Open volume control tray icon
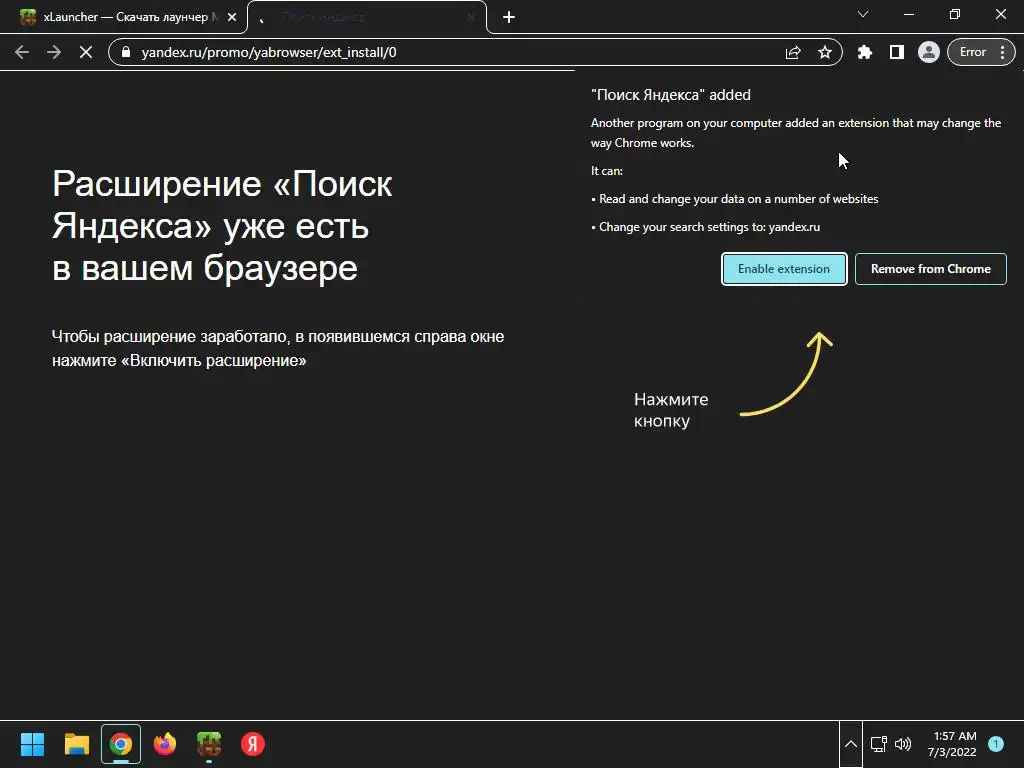The width and height of the screenshot is (1024, 768). click(903, 744)
